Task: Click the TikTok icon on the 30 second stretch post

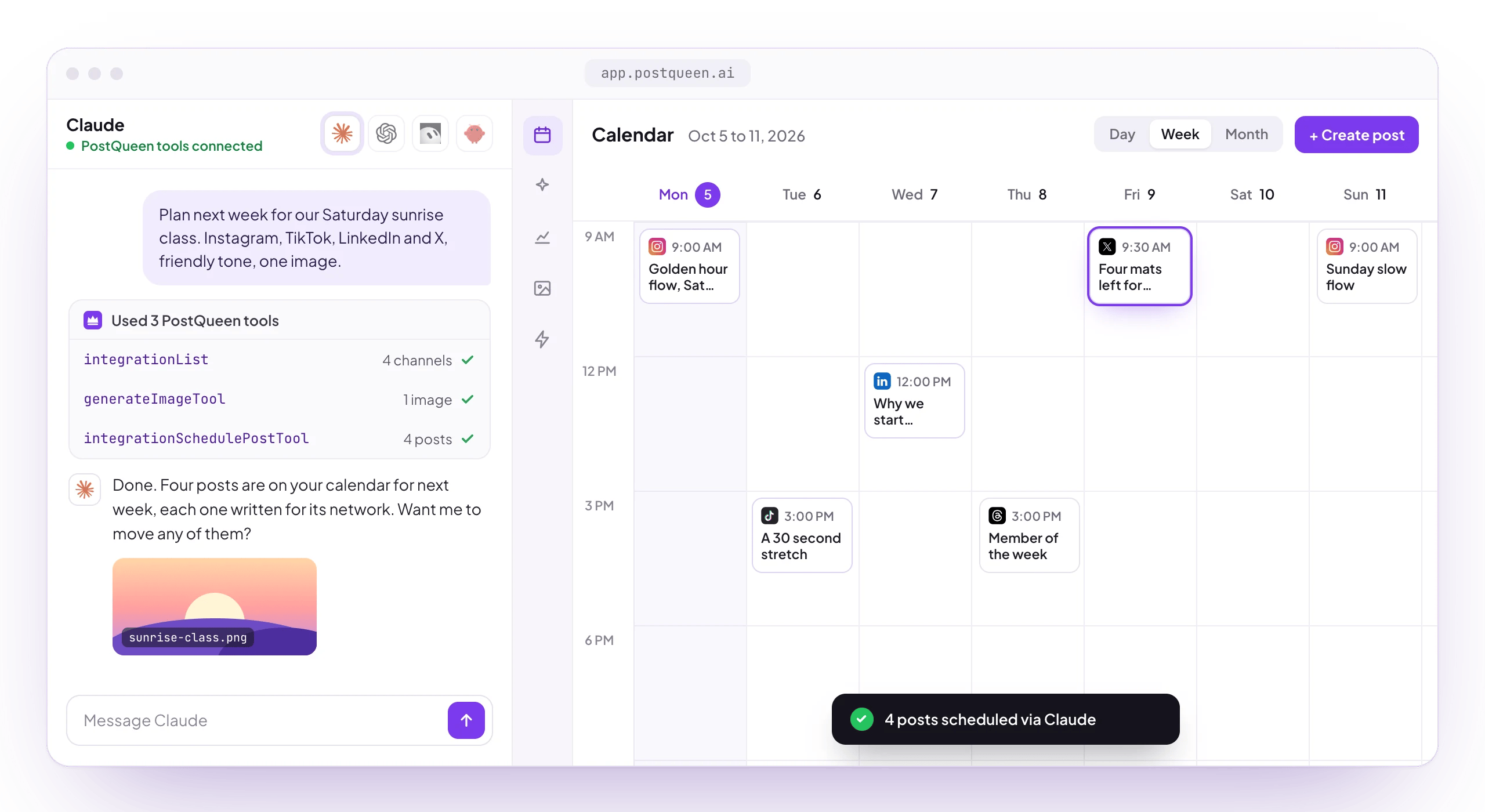Action: pos(770,516)
